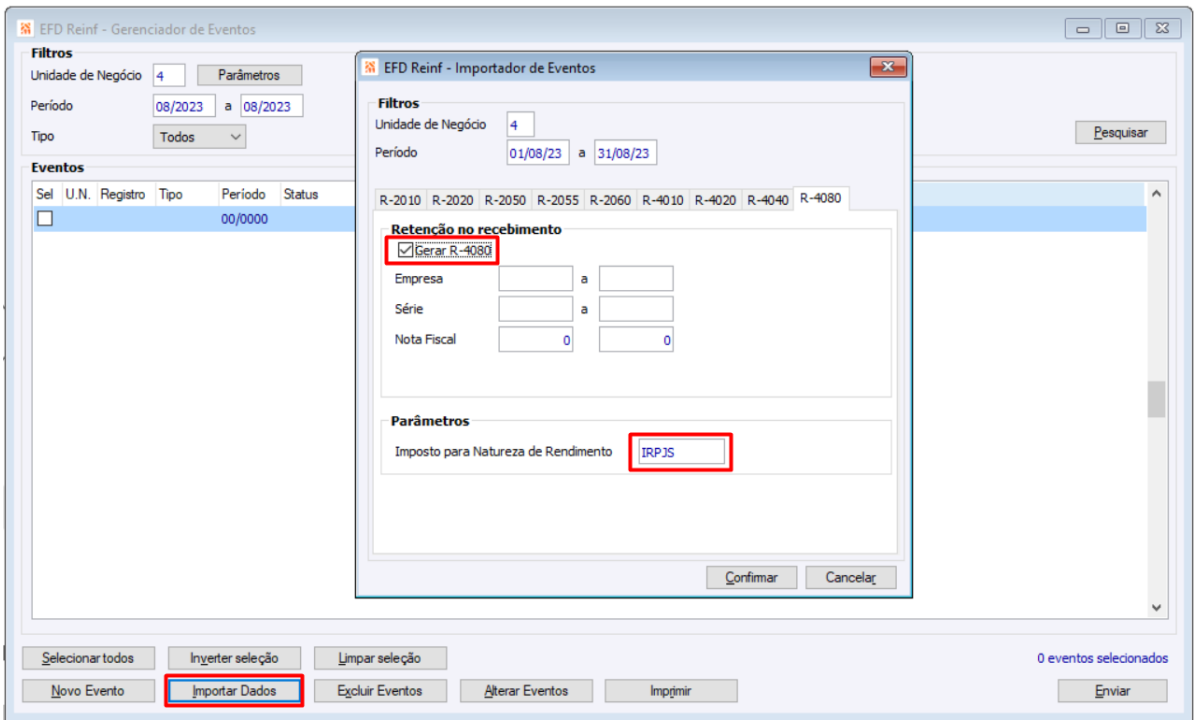Viewport: 1197px width, 727px height.
Task: Click the U.N. column header
Action: point(78,195)
